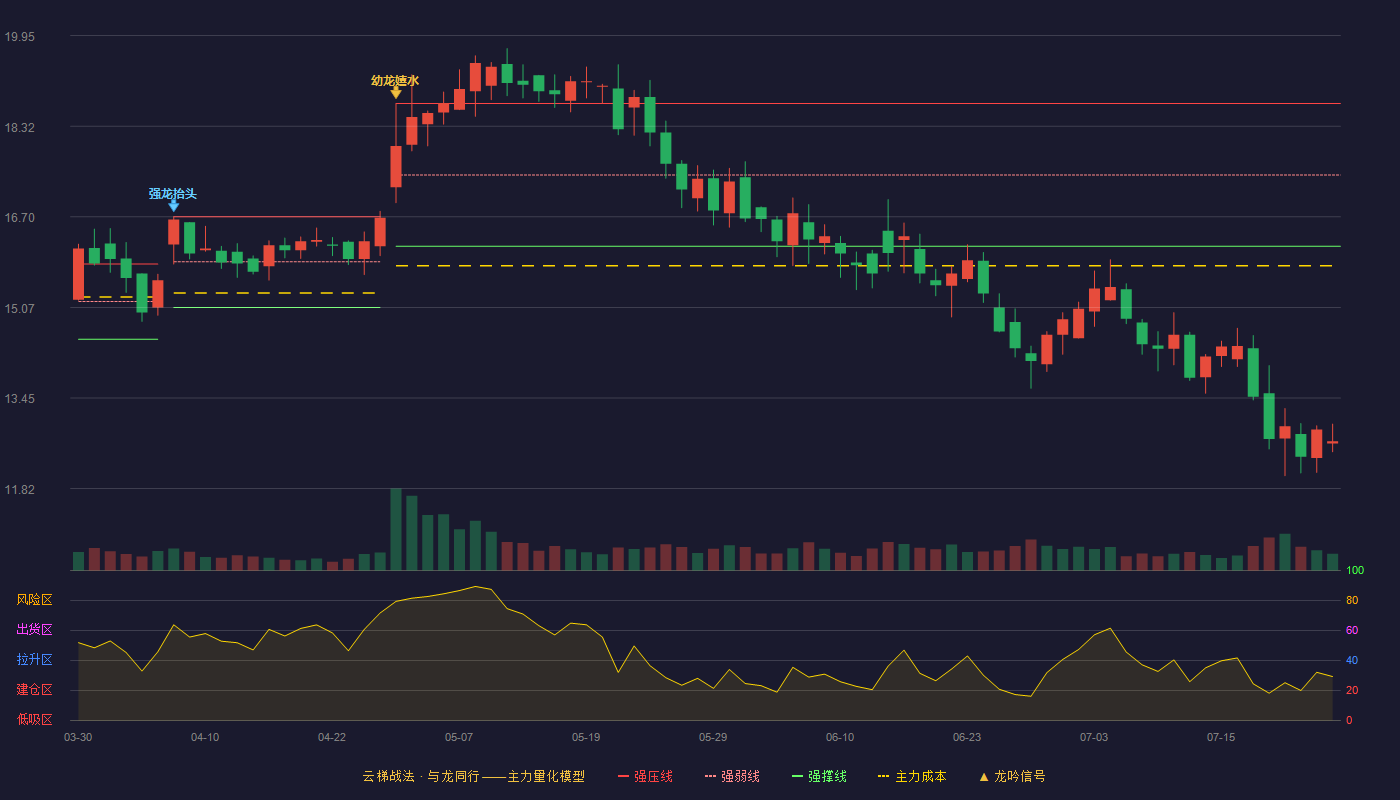Click the purple 60 indicator axis value

click(1352, 630)
